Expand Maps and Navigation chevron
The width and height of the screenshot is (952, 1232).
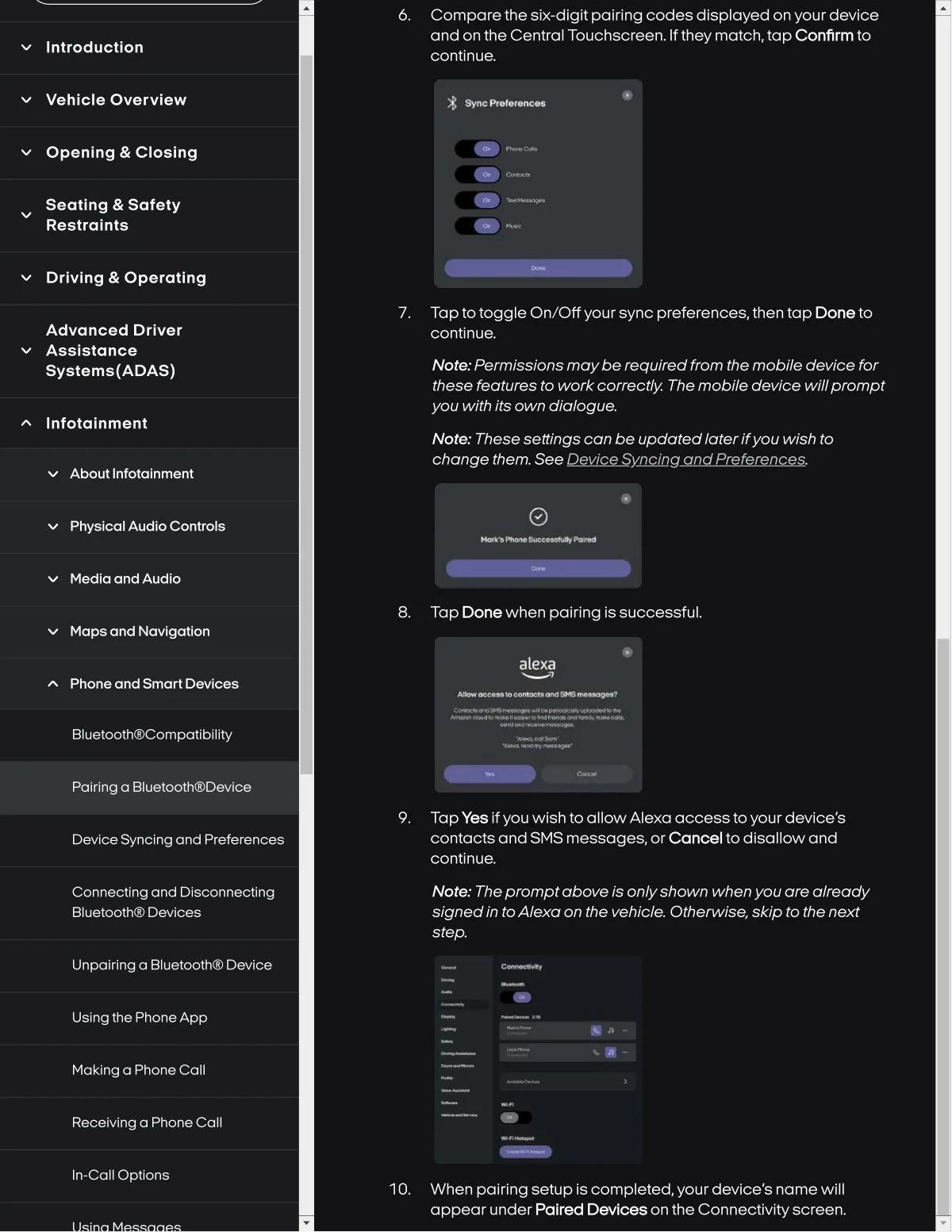pyautogui.click(x=53, y=631)
